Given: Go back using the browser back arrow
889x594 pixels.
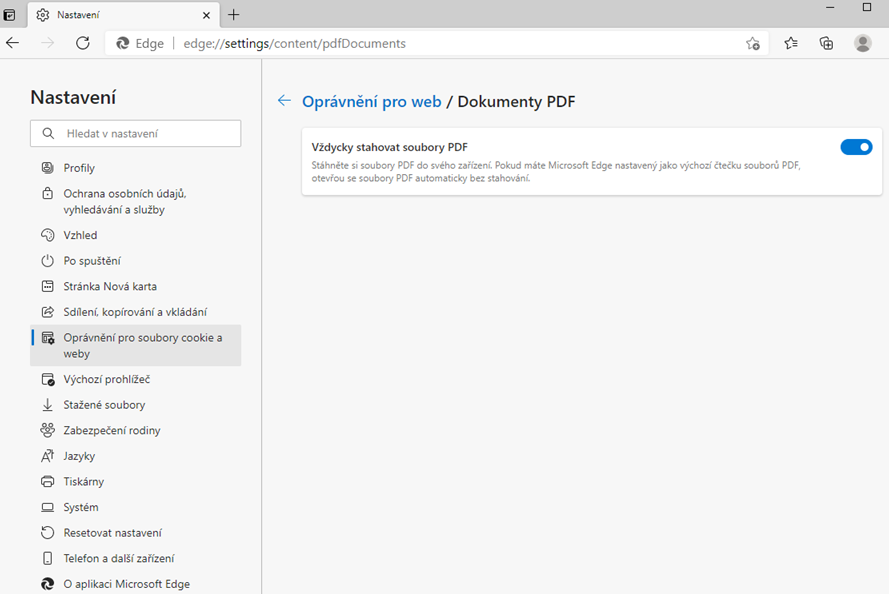Looking at the screenshot, I should pyautogui.click(x=12, y=43).
